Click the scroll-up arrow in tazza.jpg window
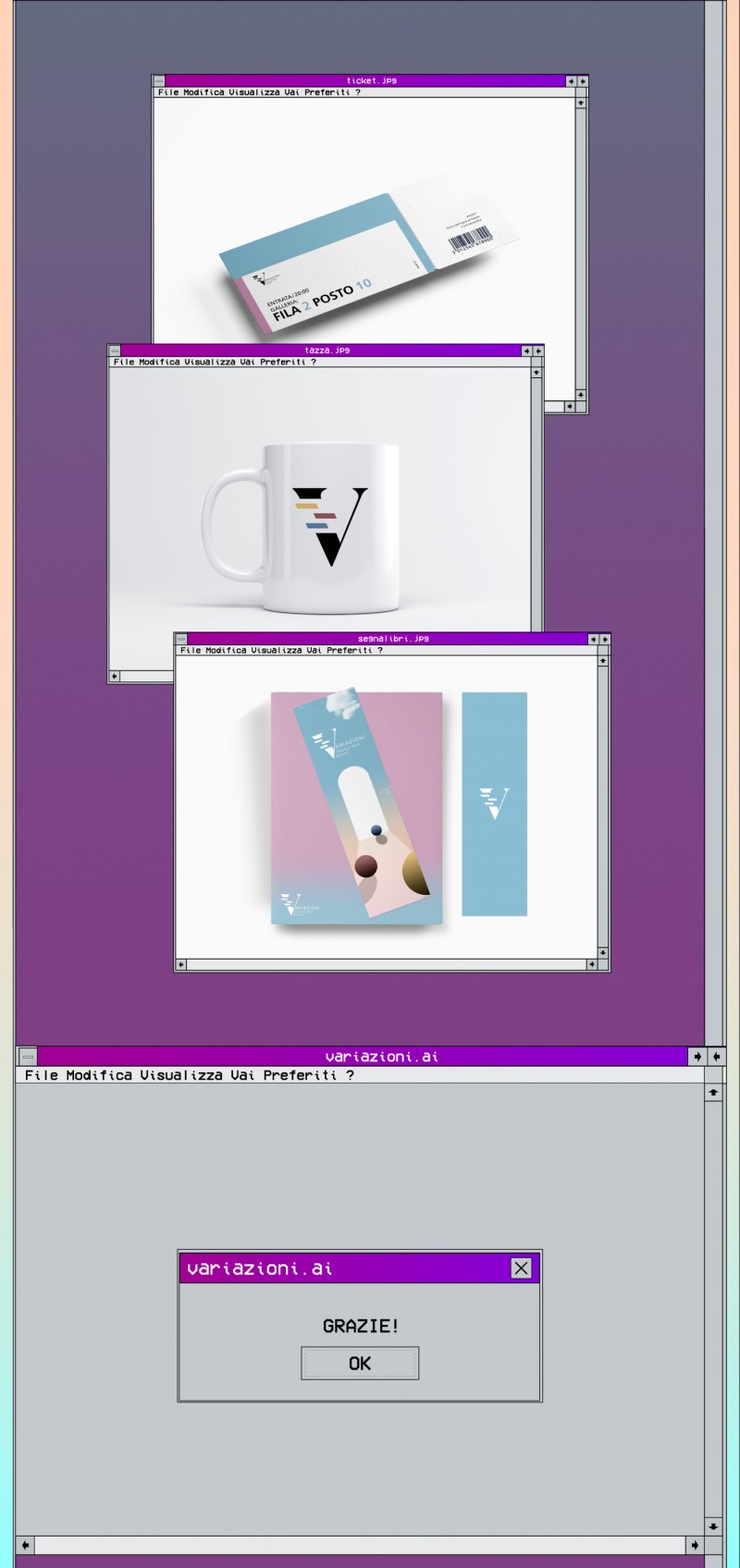This screenshot has width=740, height=1568. coord(536,373)
